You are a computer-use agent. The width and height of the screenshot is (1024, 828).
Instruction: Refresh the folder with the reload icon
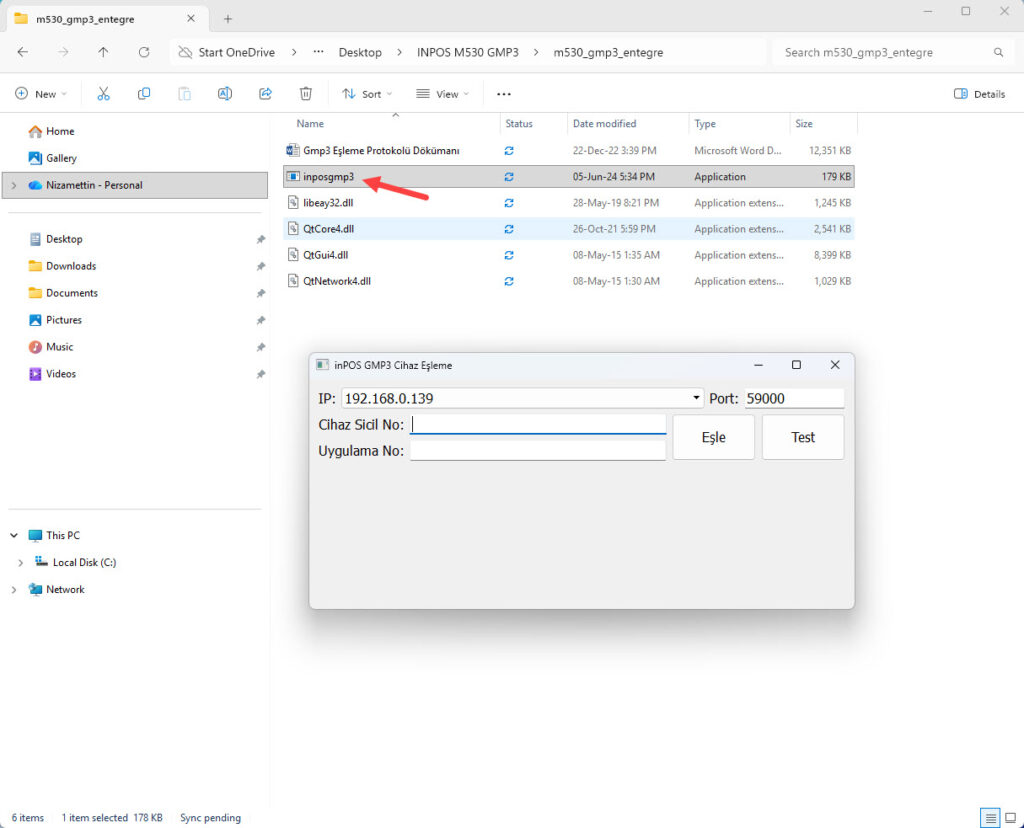tap(144, 52)
